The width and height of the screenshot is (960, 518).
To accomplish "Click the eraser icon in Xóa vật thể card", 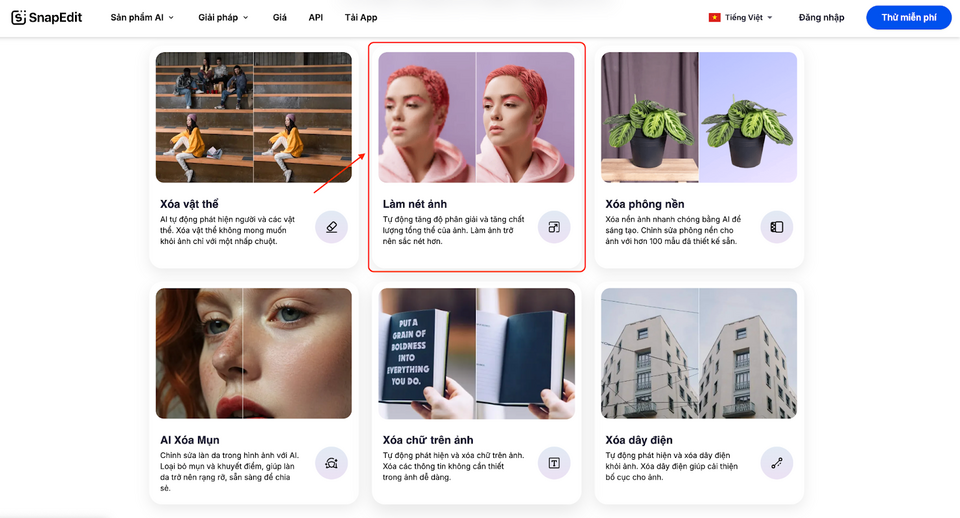I will tap(331, 227).
